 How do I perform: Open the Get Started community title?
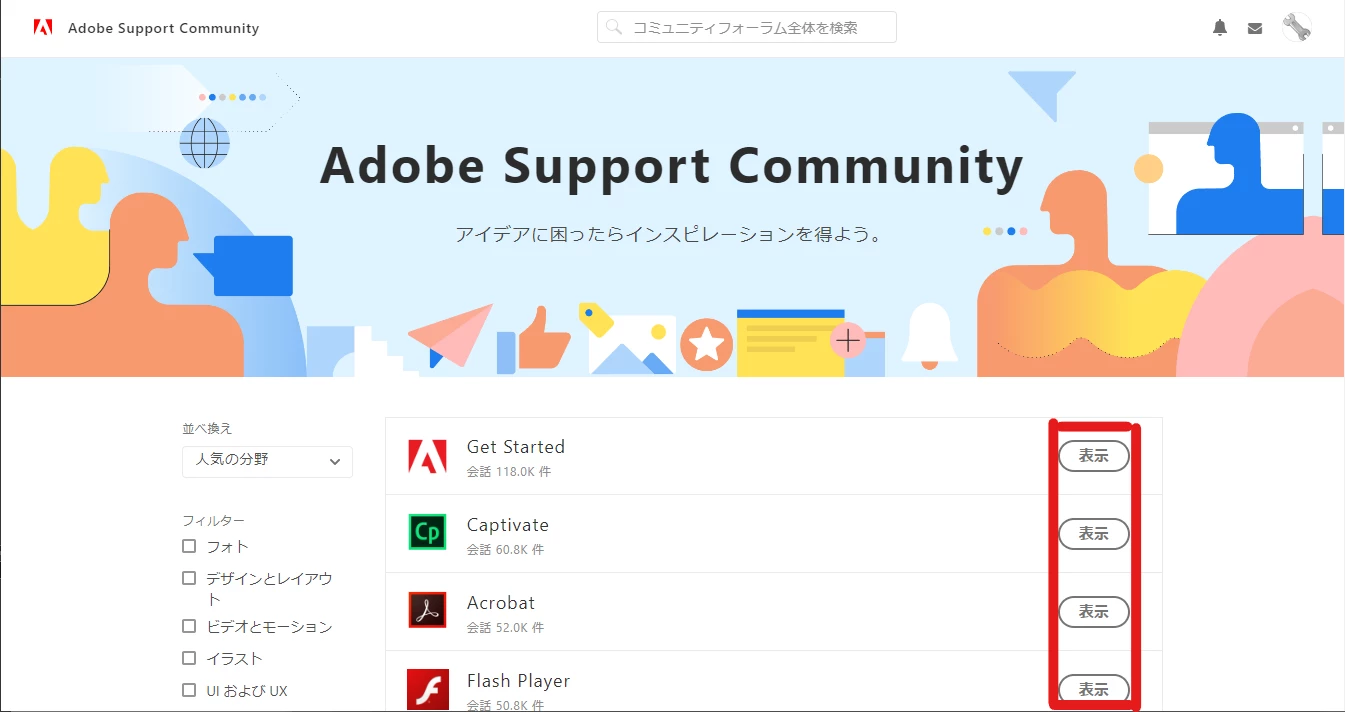pos(516,447)
